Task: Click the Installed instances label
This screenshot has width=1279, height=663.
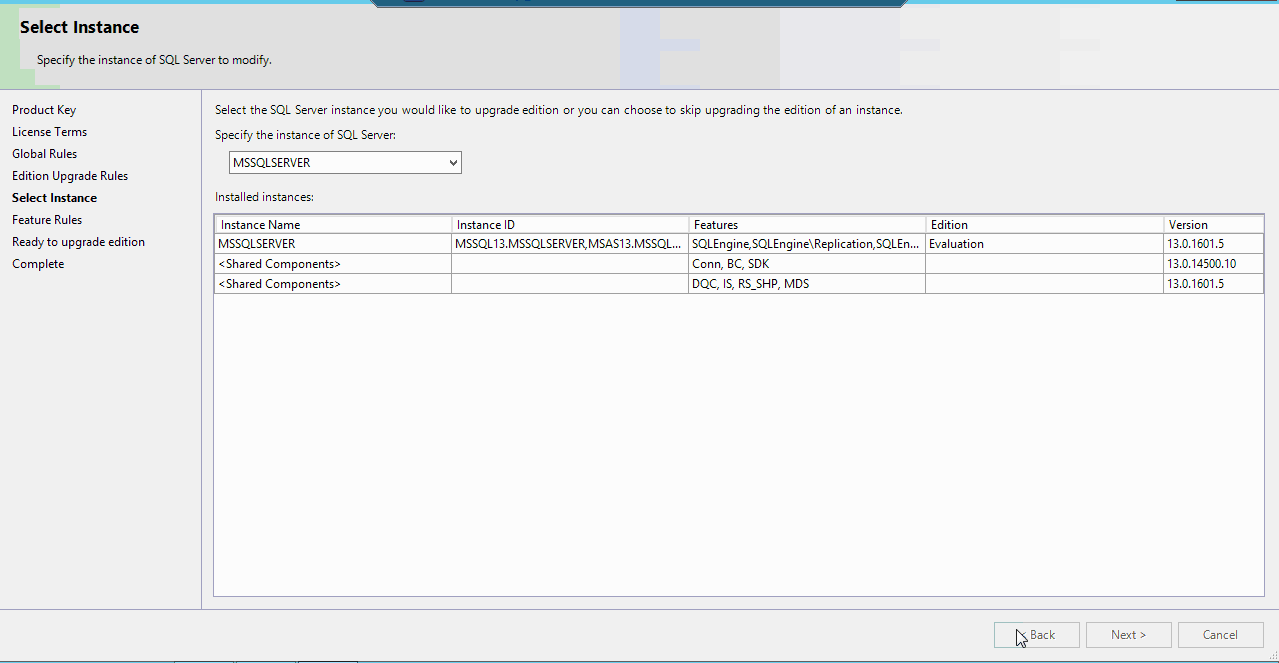Action: (x=264, y=198)
